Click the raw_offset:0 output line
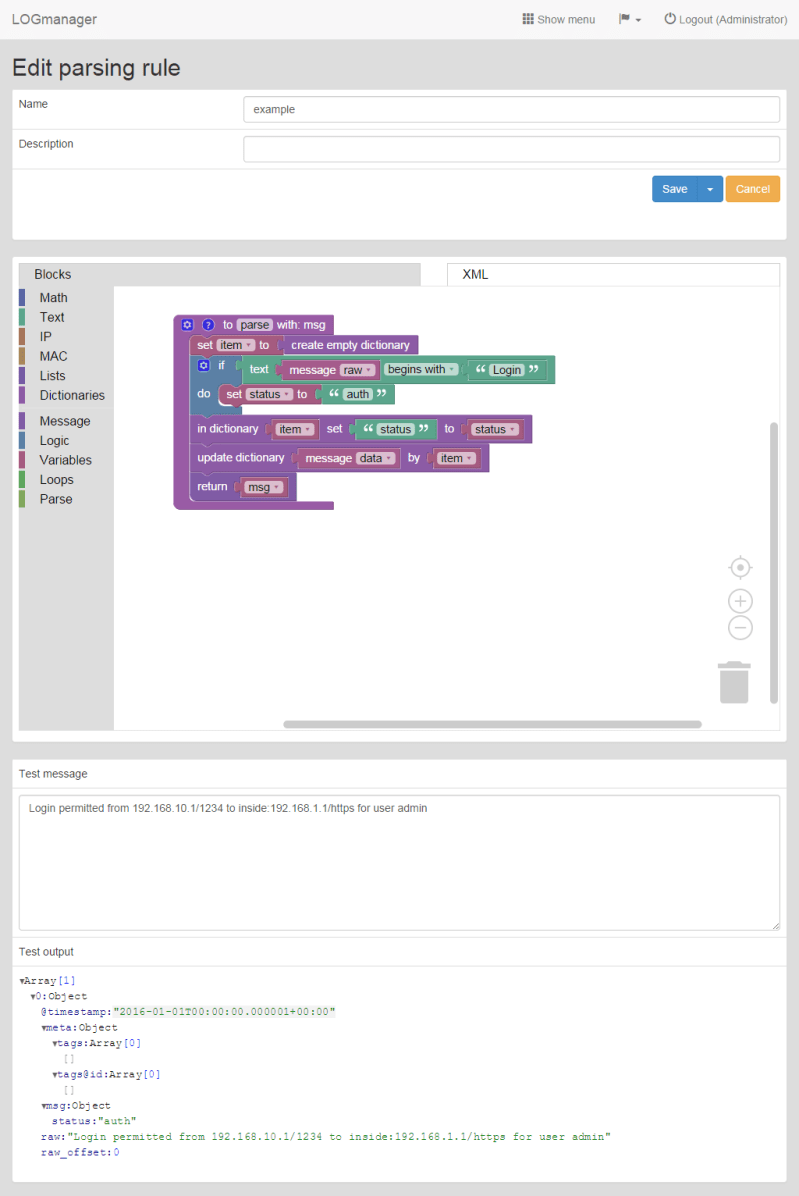The height and width of the screenshot is (1196, 799). click(80, 1153)
